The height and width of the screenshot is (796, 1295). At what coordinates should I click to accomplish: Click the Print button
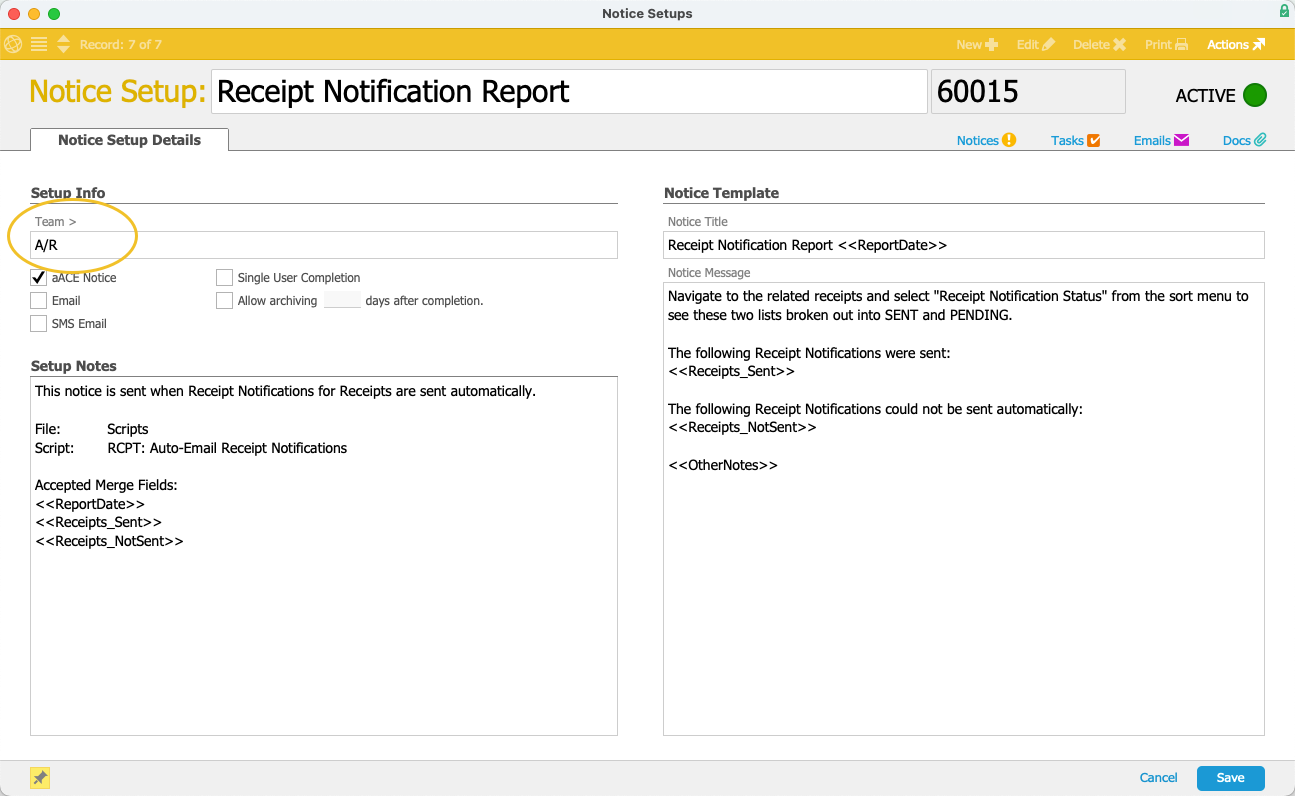[1166, 44]
